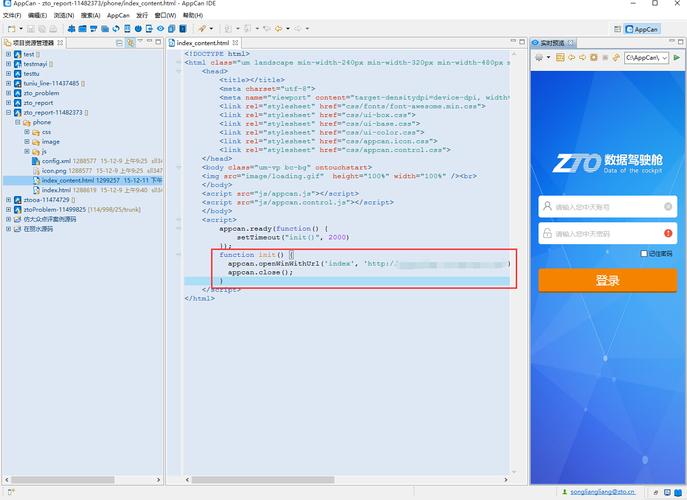
Task: Expand the testmayi project node
Action: 8,64
